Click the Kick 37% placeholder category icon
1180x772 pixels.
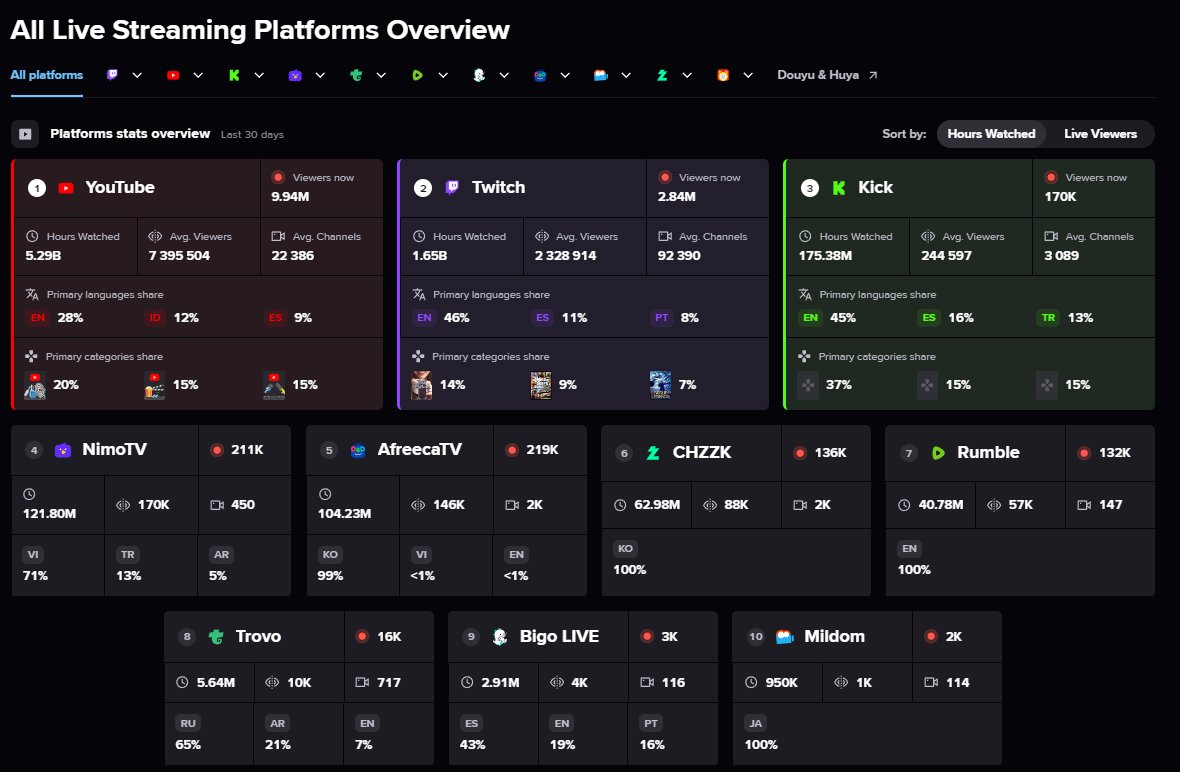click(808, 385)
